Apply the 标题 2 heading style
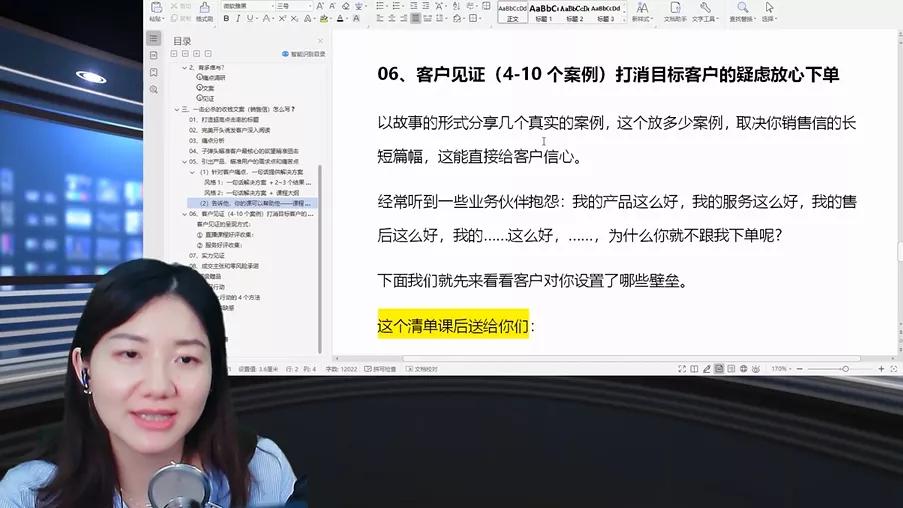903x508 pixels. click(x=574, y=13)
